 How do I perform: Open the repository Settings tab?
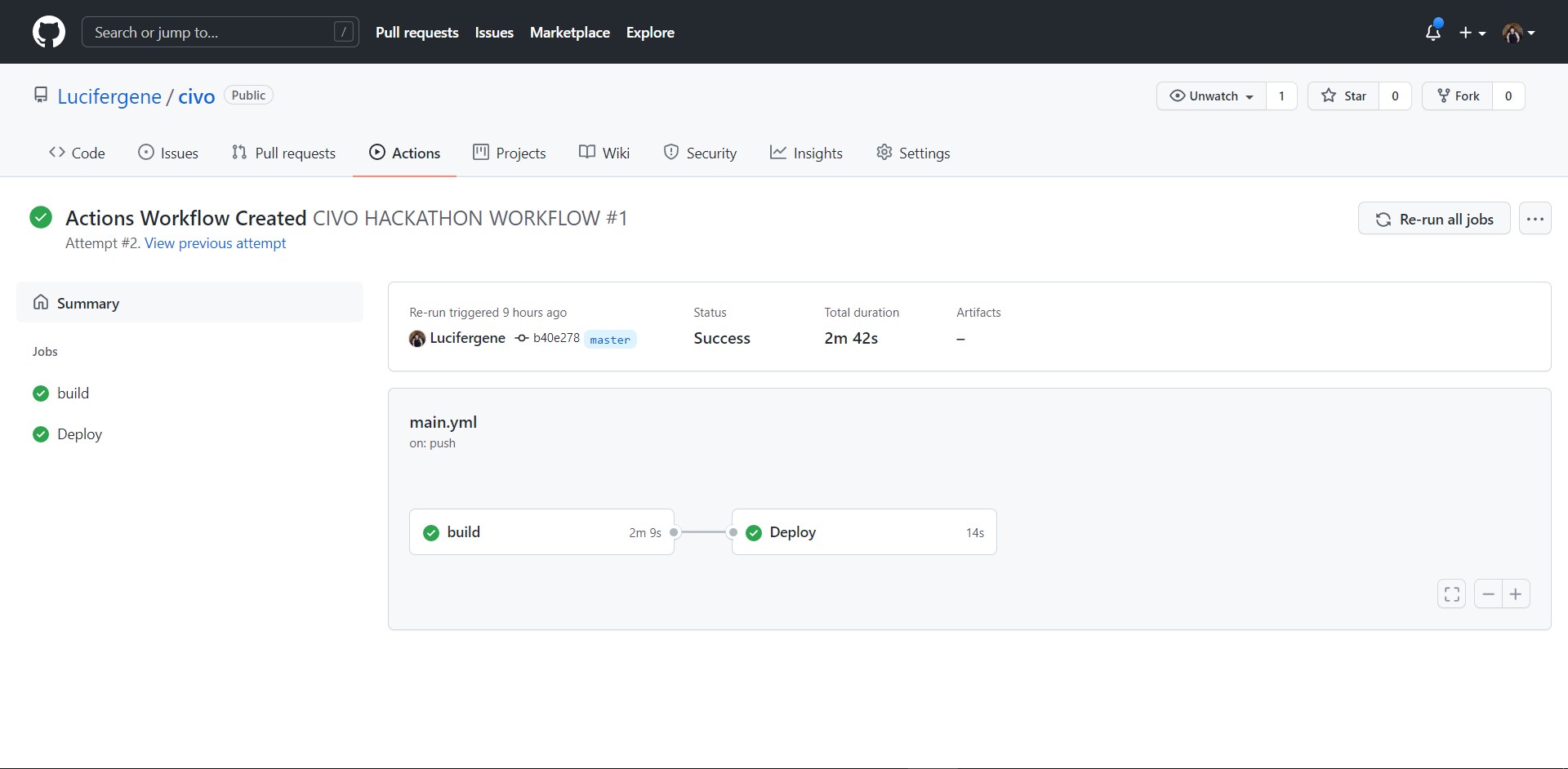click(913, 153)
